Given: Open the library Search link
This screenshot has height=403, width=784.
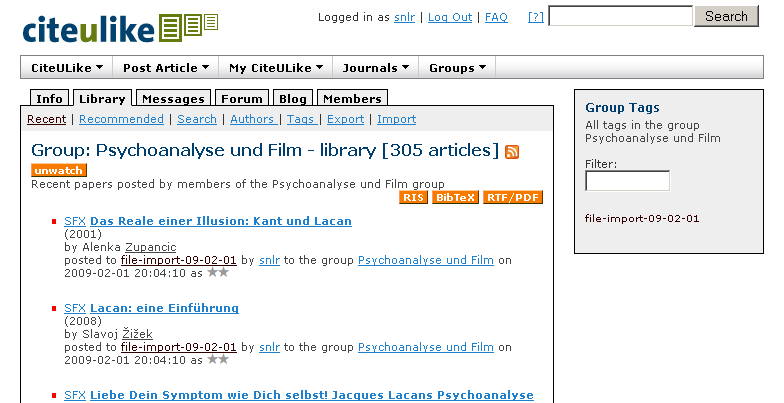Looking at the screenshot, I should [197, 120].
